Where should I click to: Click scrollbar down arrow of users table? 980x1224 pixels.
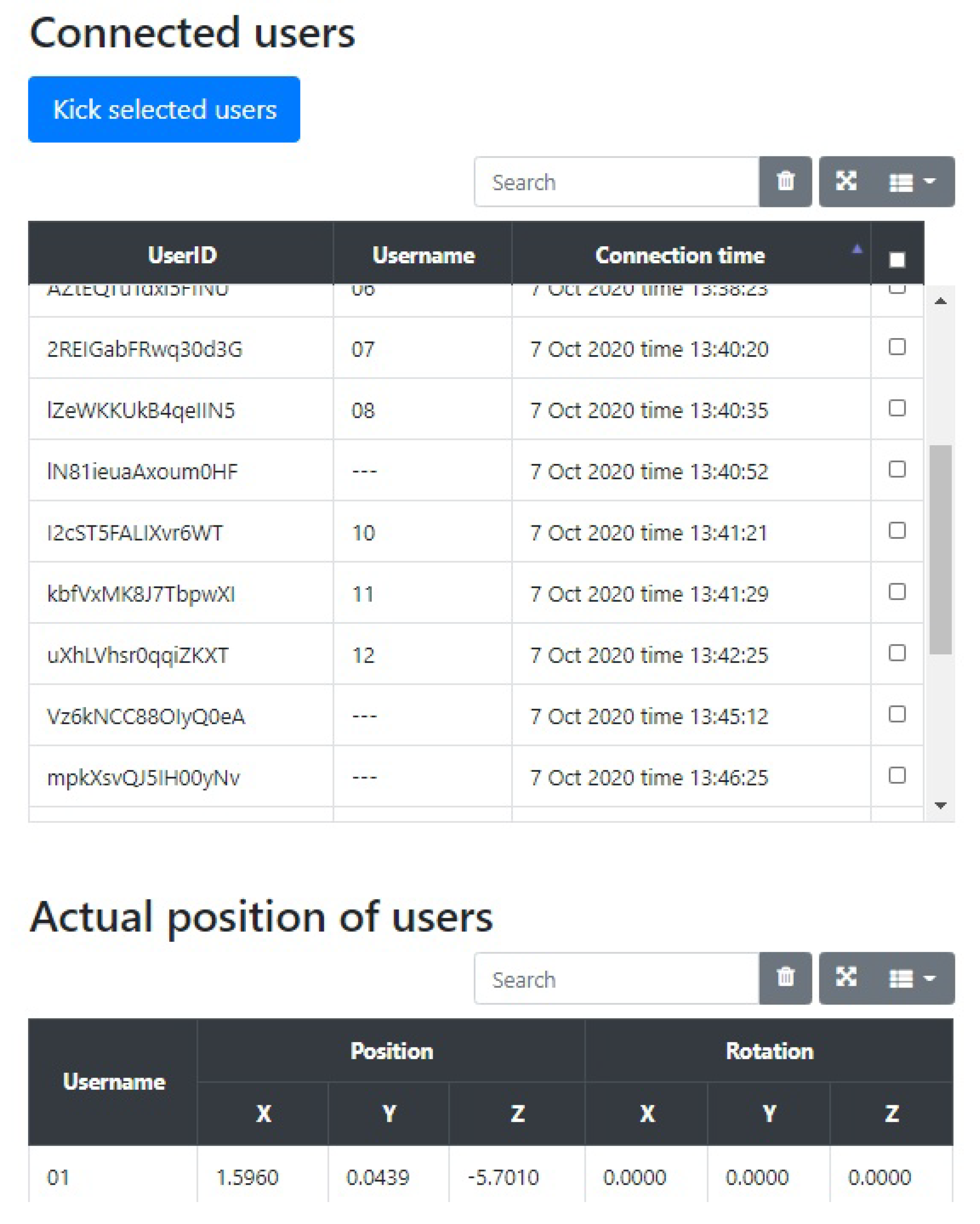(x=940, y=805)
